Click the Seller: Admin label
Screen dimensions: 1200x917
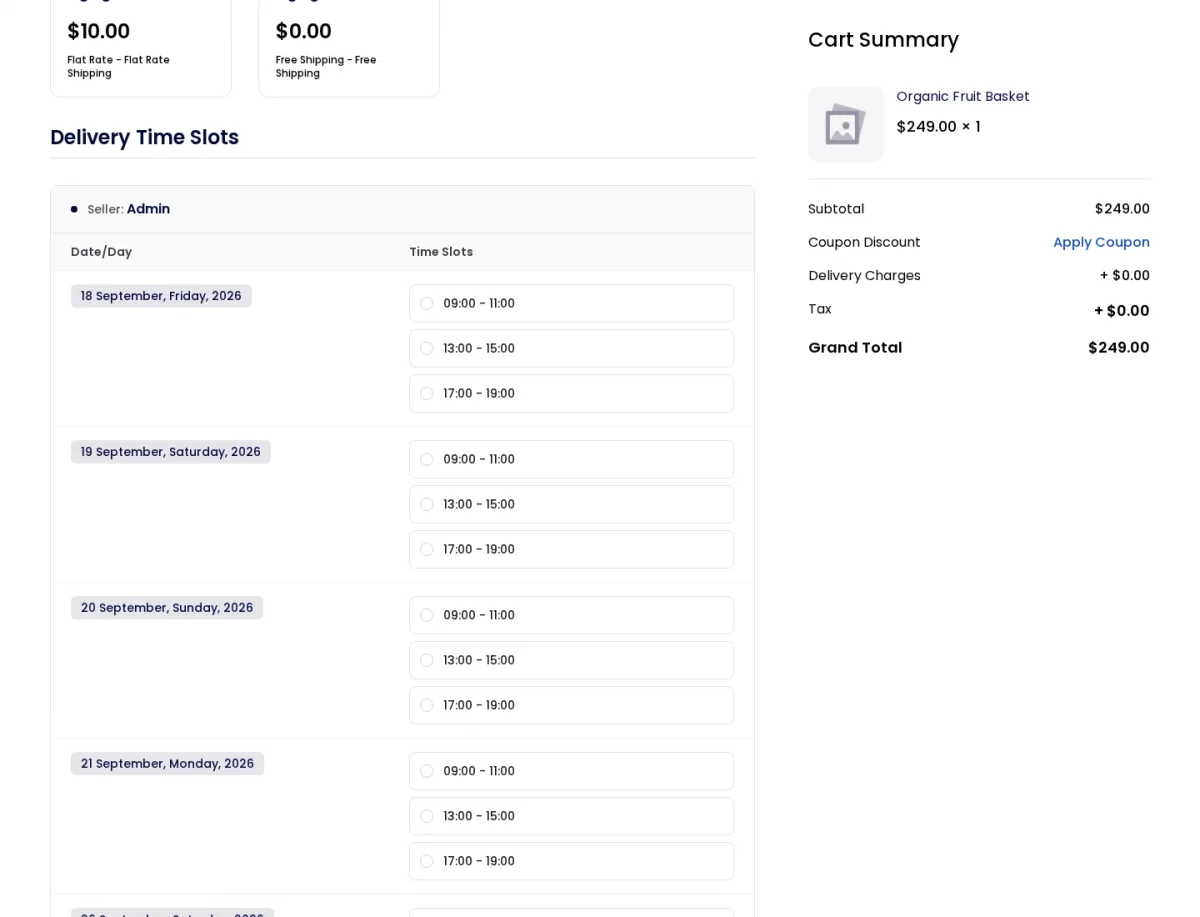pyautogui.click(x=128, y=209)
